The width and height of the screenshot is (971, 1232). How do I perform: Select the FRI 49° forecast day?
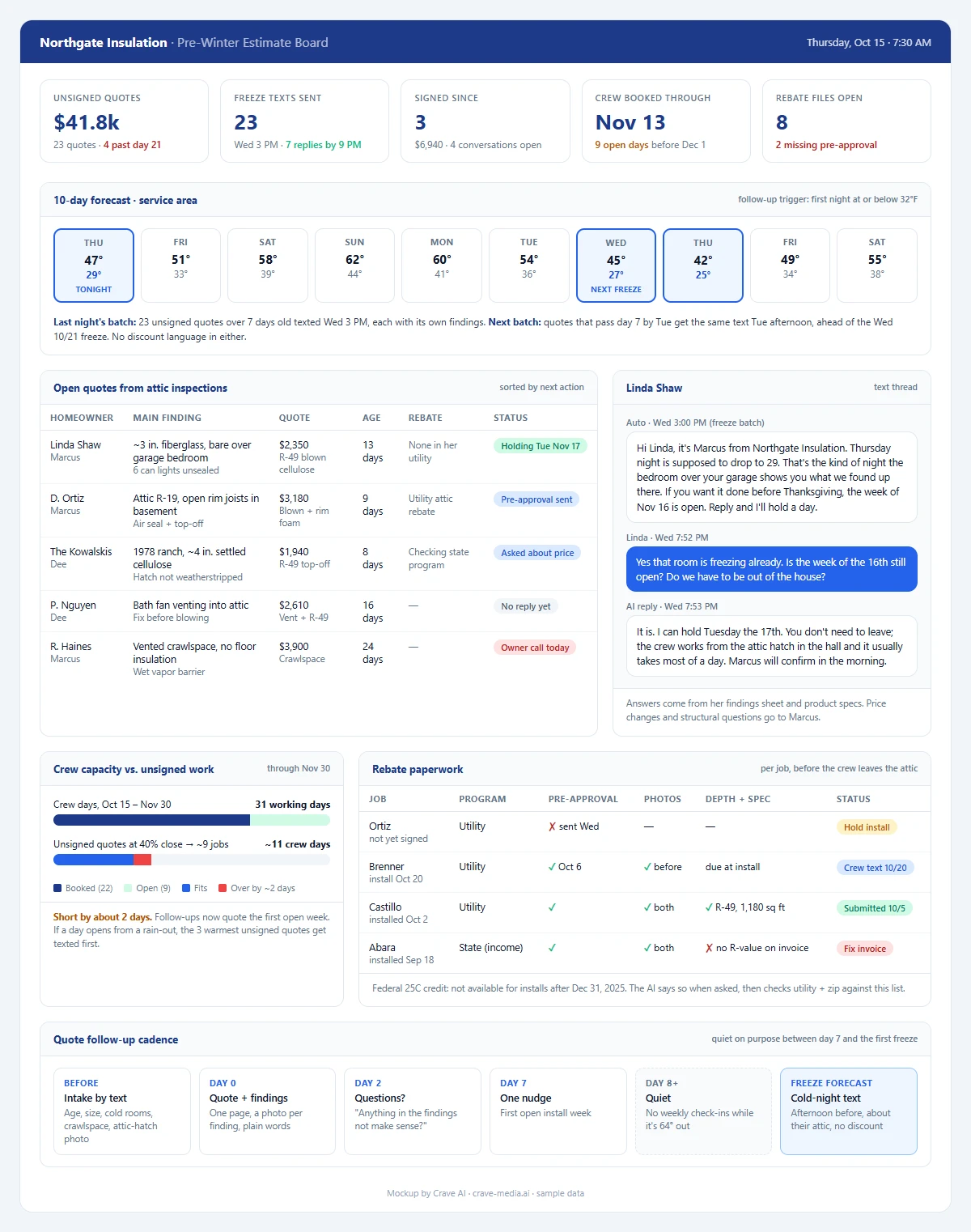[790, 266]
